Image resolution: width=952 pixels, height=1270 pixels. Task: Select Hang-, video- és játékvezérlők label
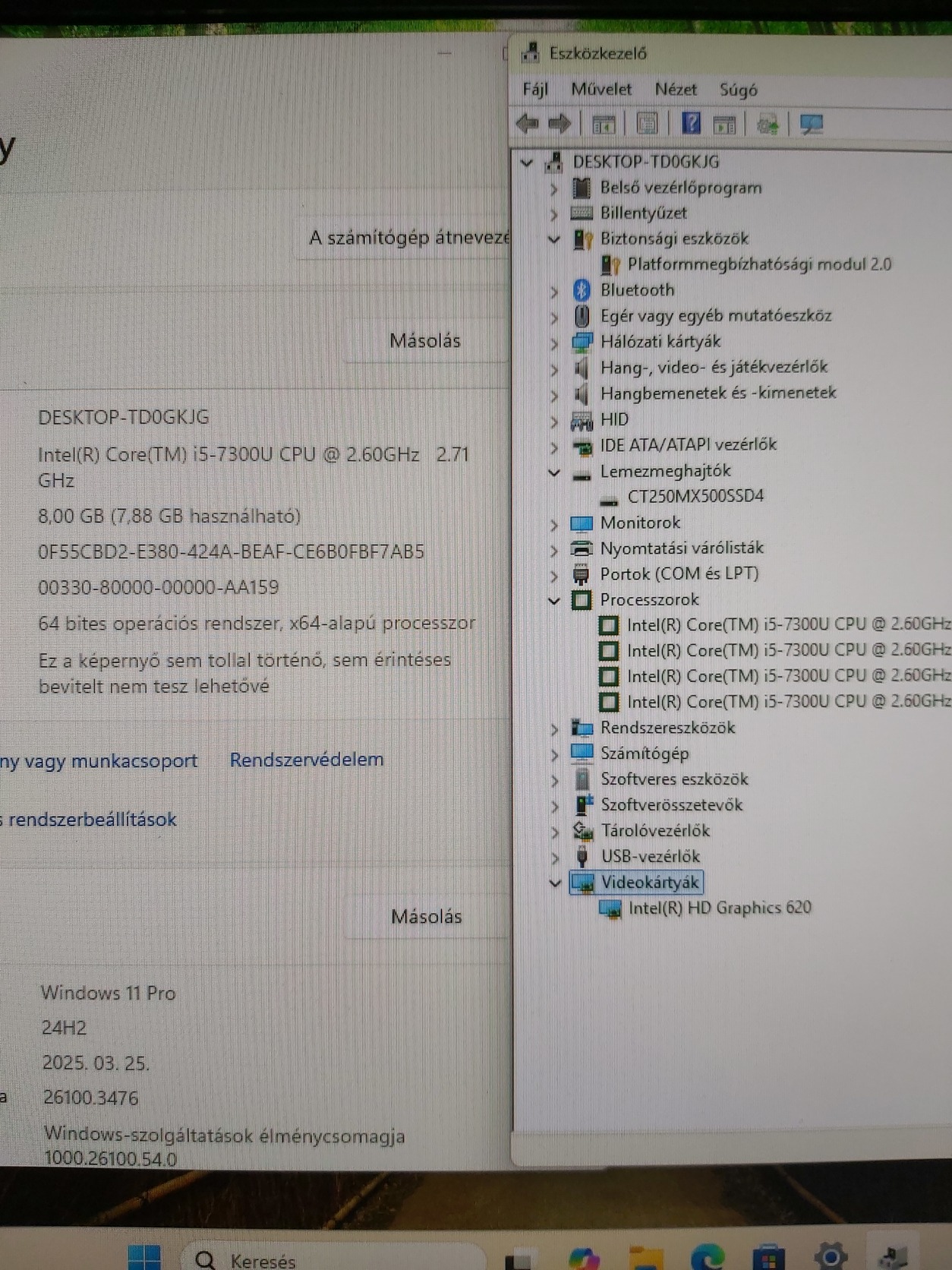pos(714,368)
